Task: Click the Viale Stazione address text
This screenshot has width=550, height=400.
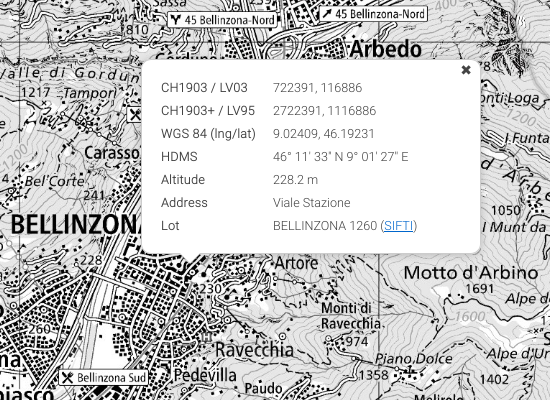Action: 311,203
